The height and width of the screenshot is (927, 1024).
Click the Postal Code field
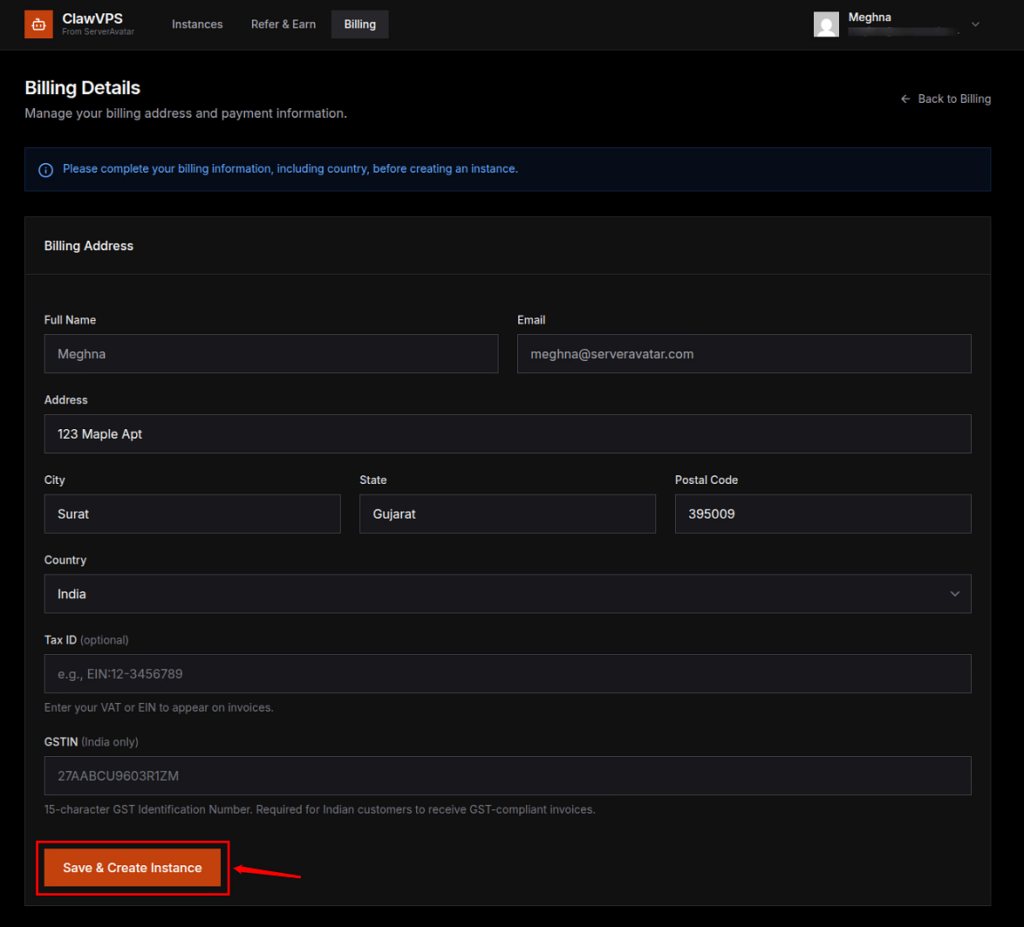pos(823,513)
